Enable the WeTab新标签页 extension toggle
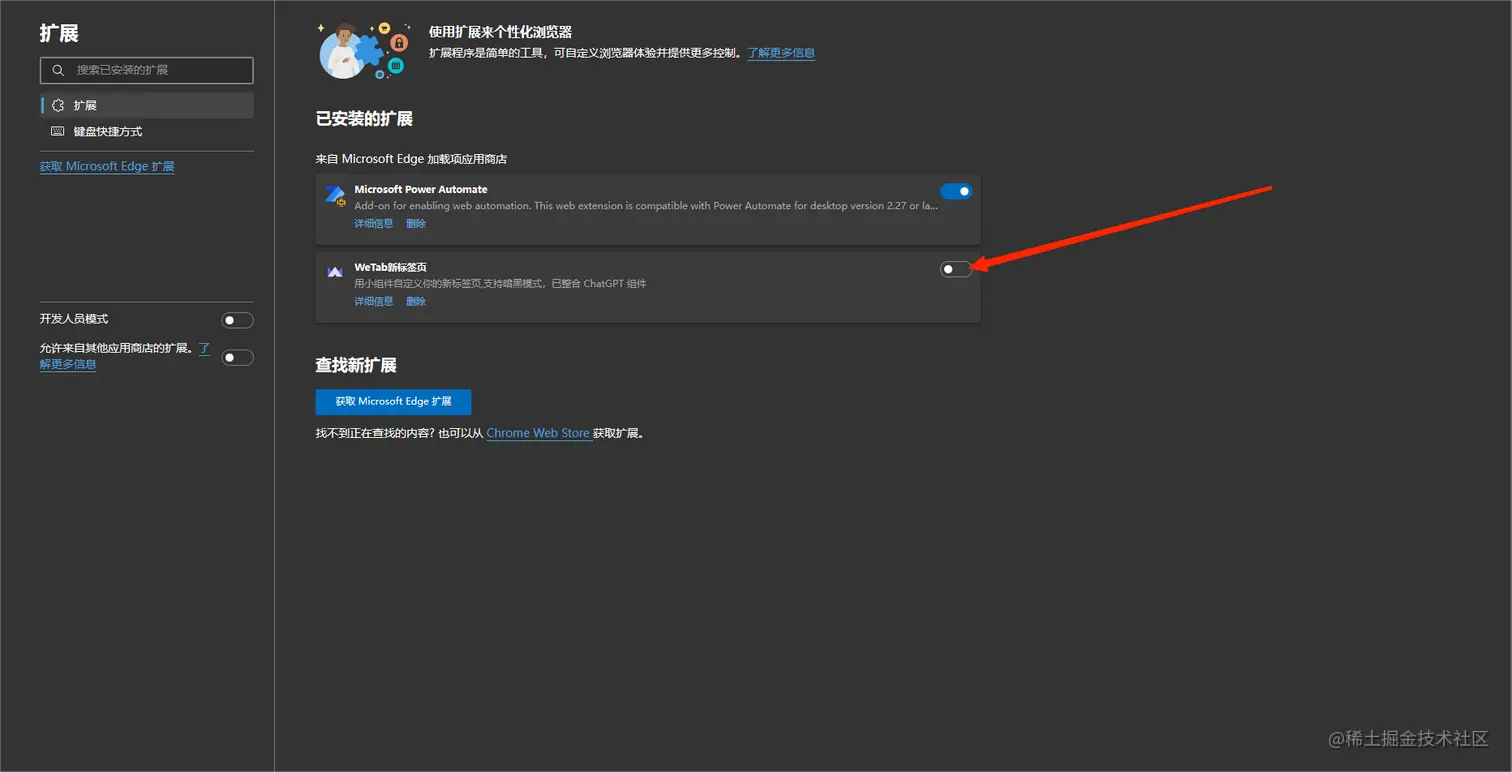1512x772 pixels. 956,269
